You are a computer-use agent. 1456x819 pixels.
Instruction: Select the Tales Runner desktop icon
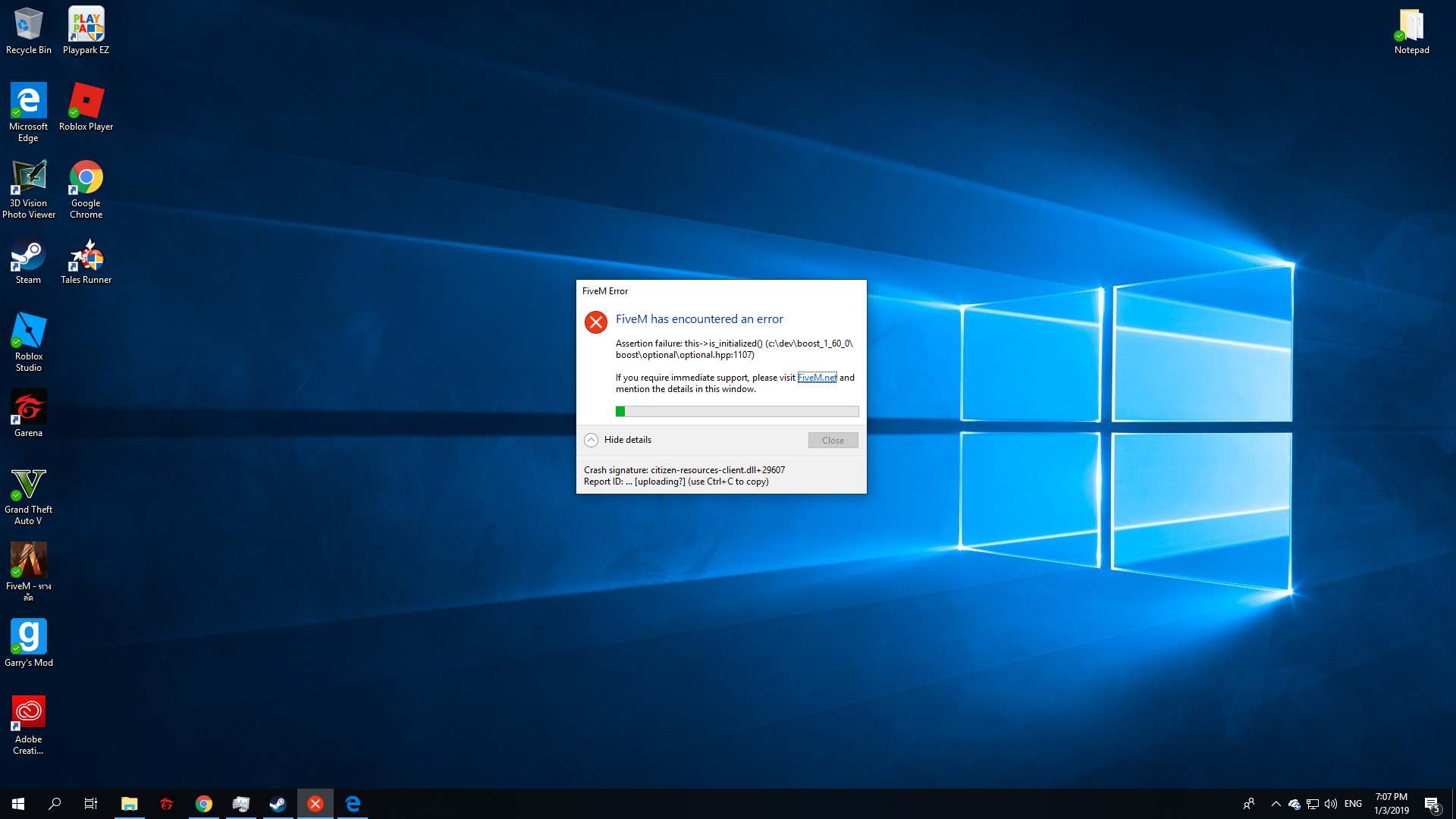86,262
